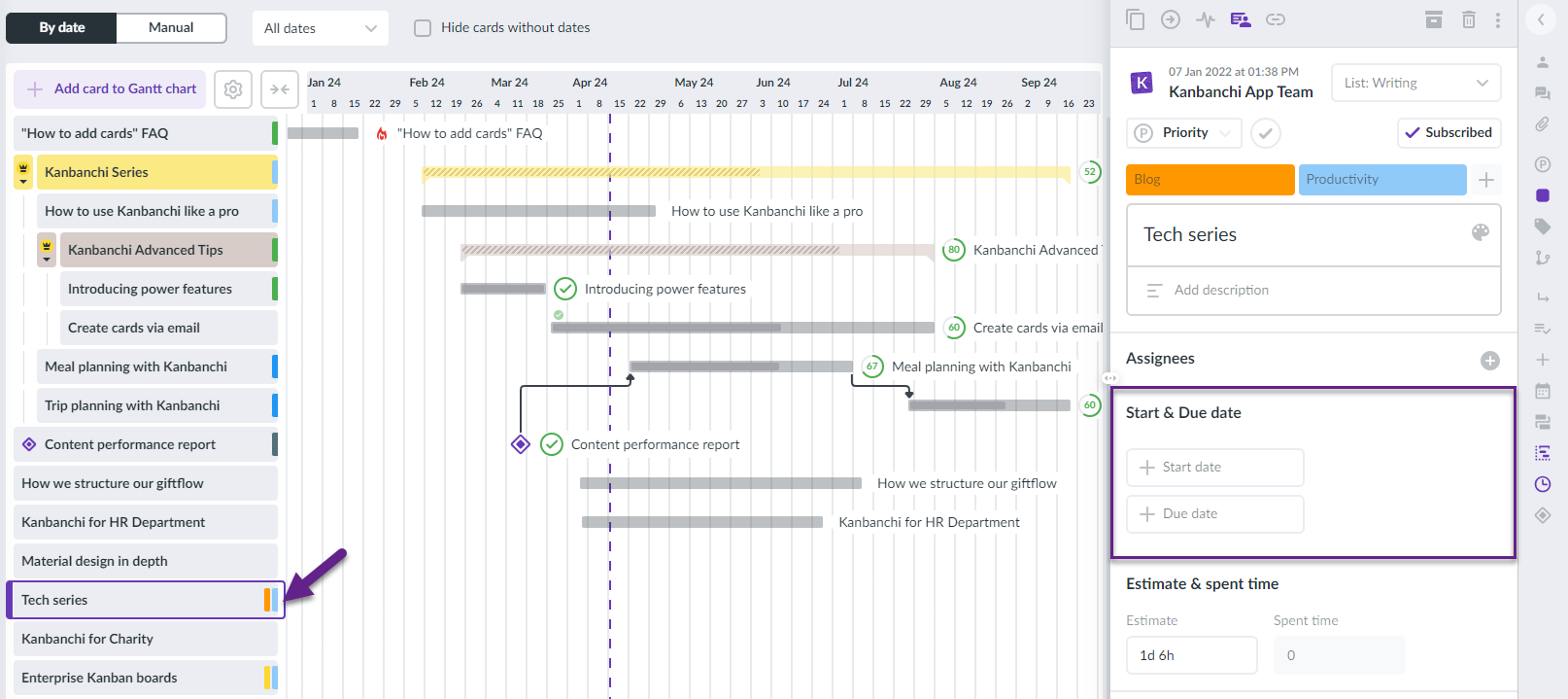Screen dimensions: 1568x699
Task: Open card color palette icon
Action: point(1481,232)
